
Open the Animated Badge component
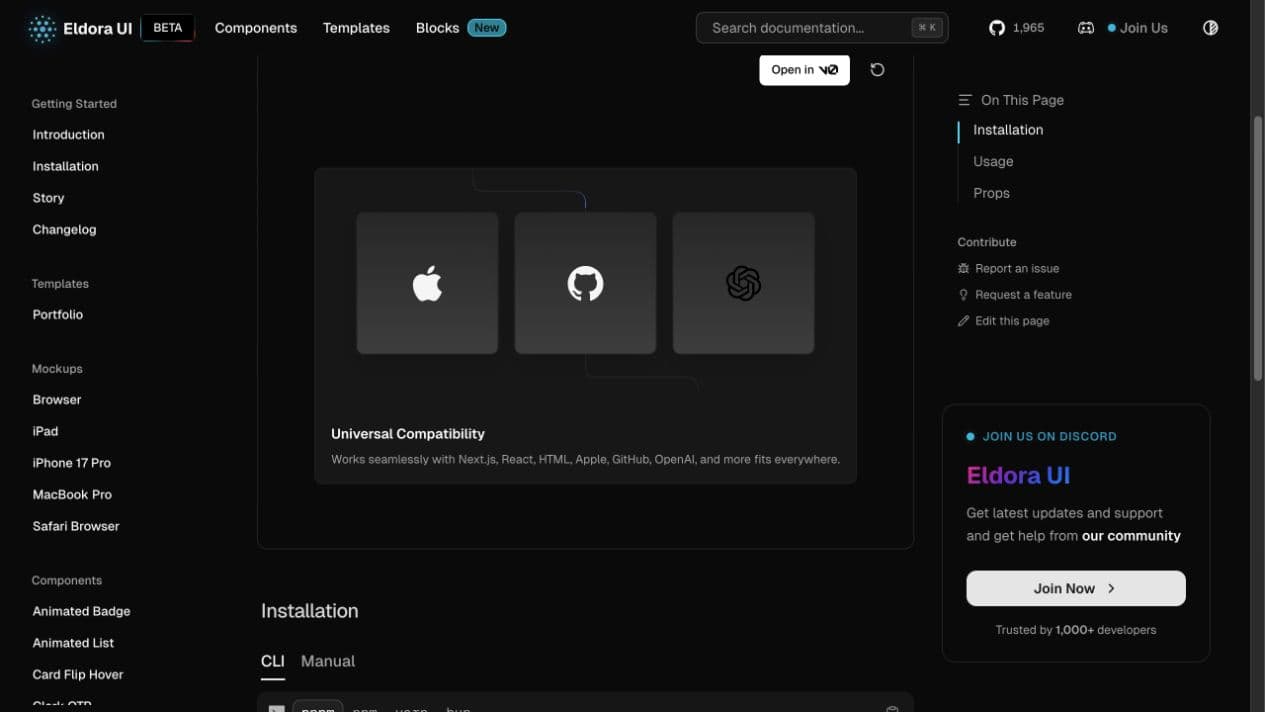pyautogui.click(x=81, y=611)
